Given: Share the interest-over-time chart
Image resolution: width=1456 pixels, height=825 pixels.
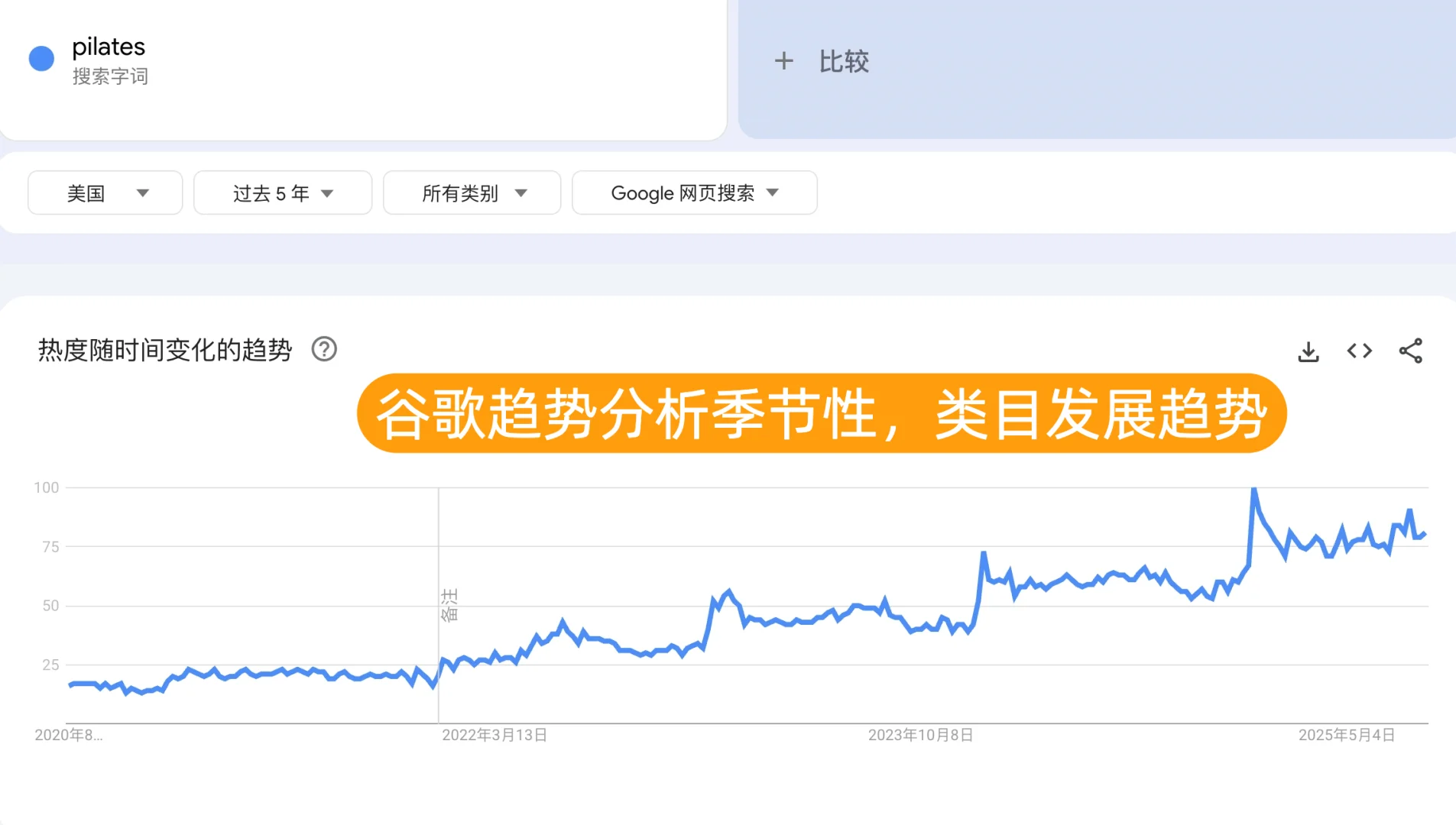Looking at the screenshot, I should click(1412, 351).
